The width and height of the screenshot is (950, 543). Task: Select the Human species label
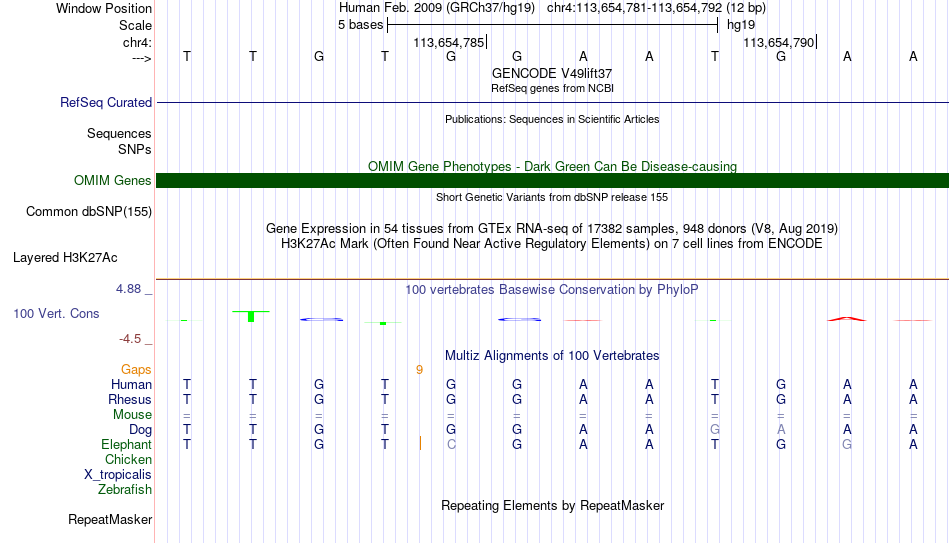pos(131,384)
